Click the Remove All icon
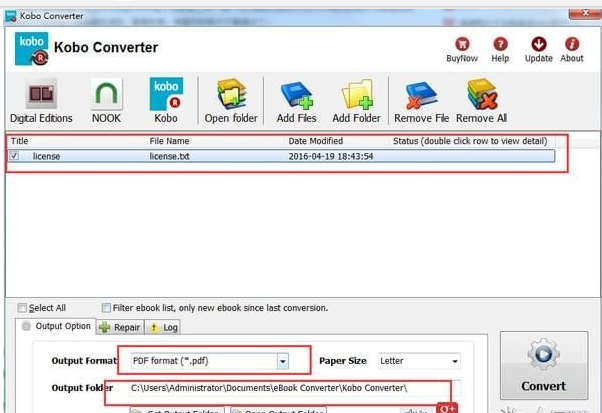Screen dimensions: 602x413 (x=482, y=94)
